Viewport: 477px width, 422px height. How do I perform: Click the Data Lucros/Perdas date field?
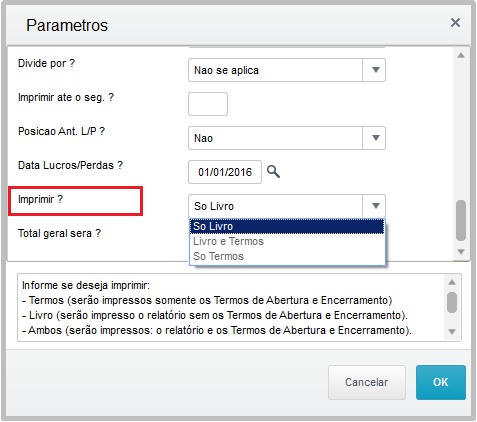(x=225, y=172)
